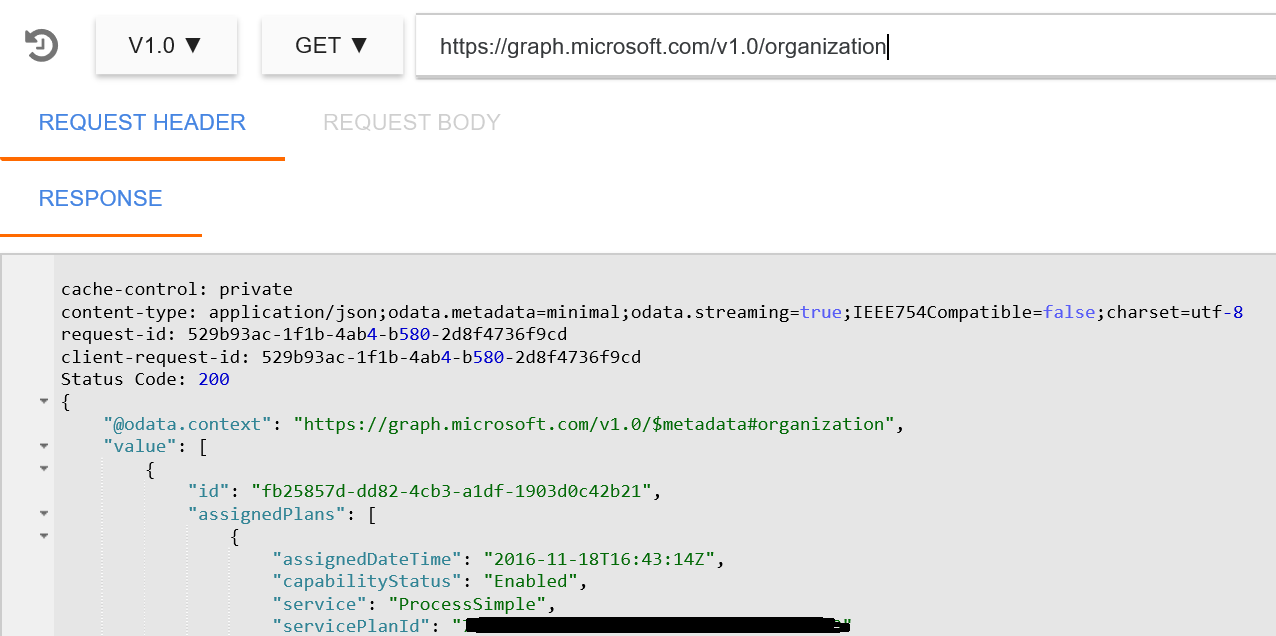Click the "Status Code: 200" line

[x=145, y=379]
